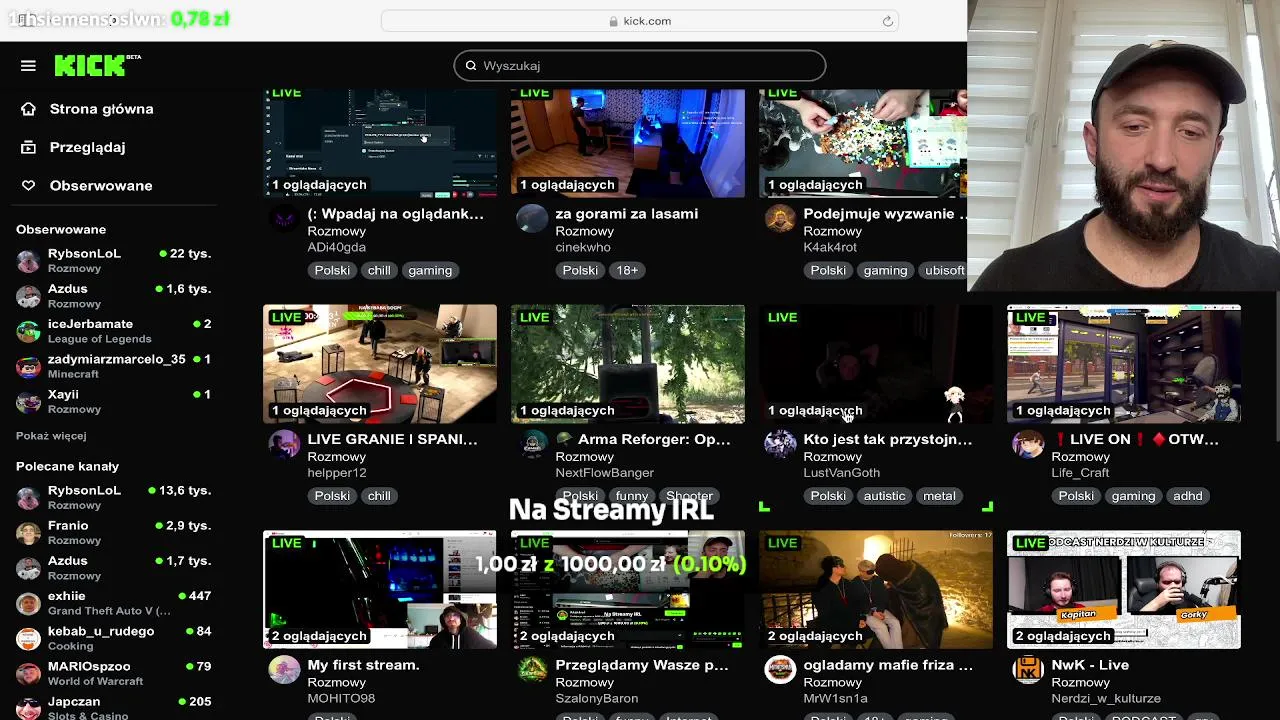Open Nerdzi_w_kulturze streamer avatar

click(1028, 670)
